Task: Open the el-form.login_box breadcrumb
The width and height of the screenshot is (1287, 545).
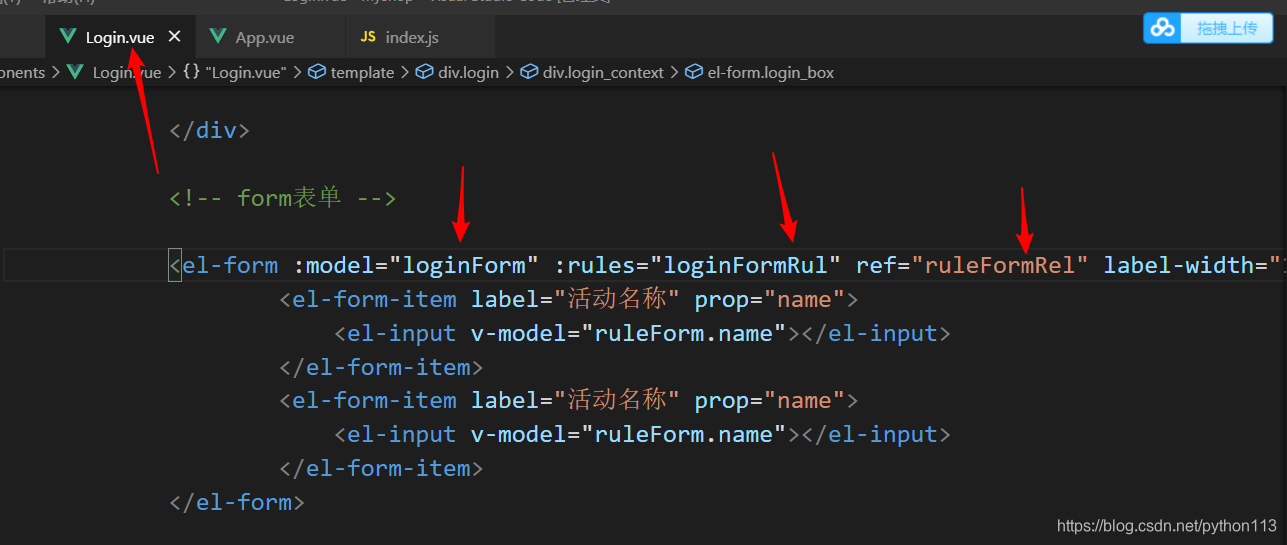Action: [770, 72]
